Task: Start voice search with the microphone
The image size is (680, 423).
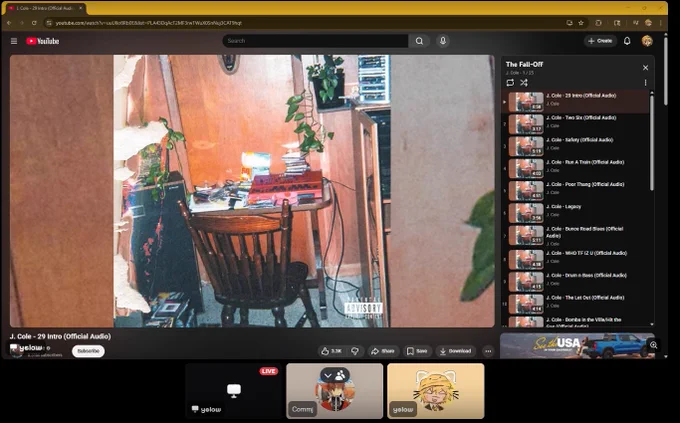Action: pos(443,41)
